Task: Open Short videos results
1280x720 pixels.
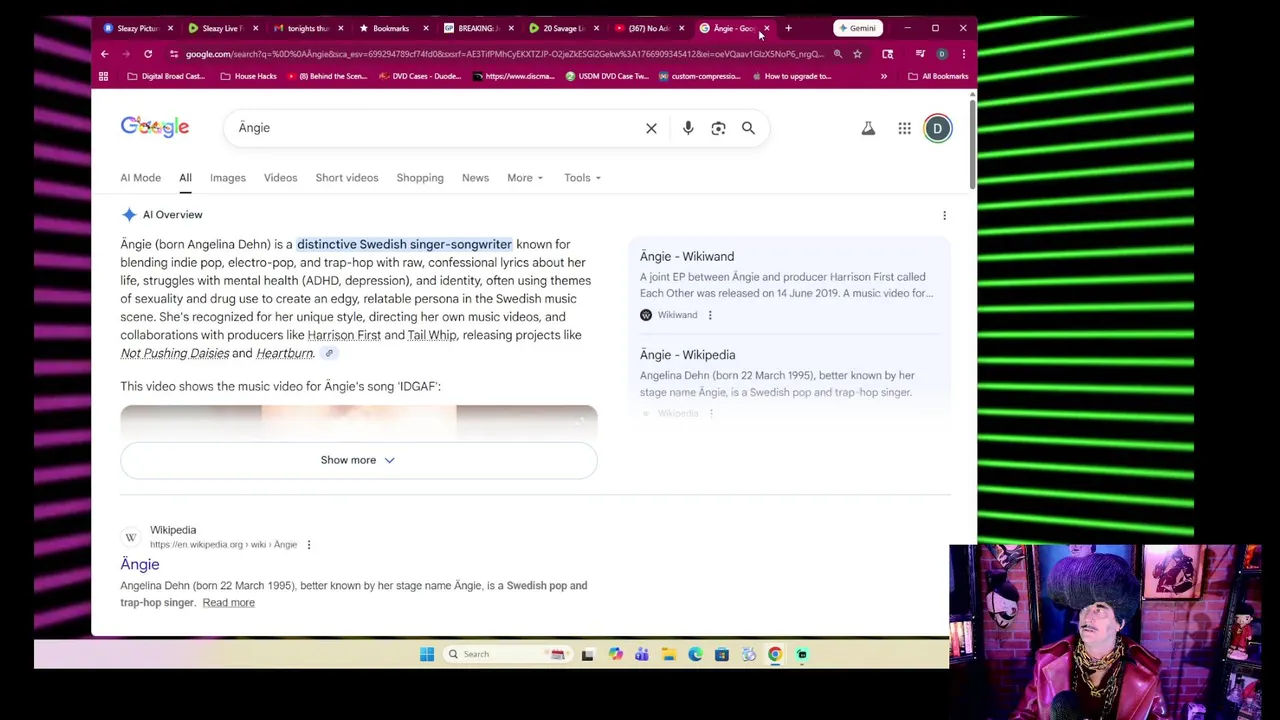Action: (x=347, y=178)
